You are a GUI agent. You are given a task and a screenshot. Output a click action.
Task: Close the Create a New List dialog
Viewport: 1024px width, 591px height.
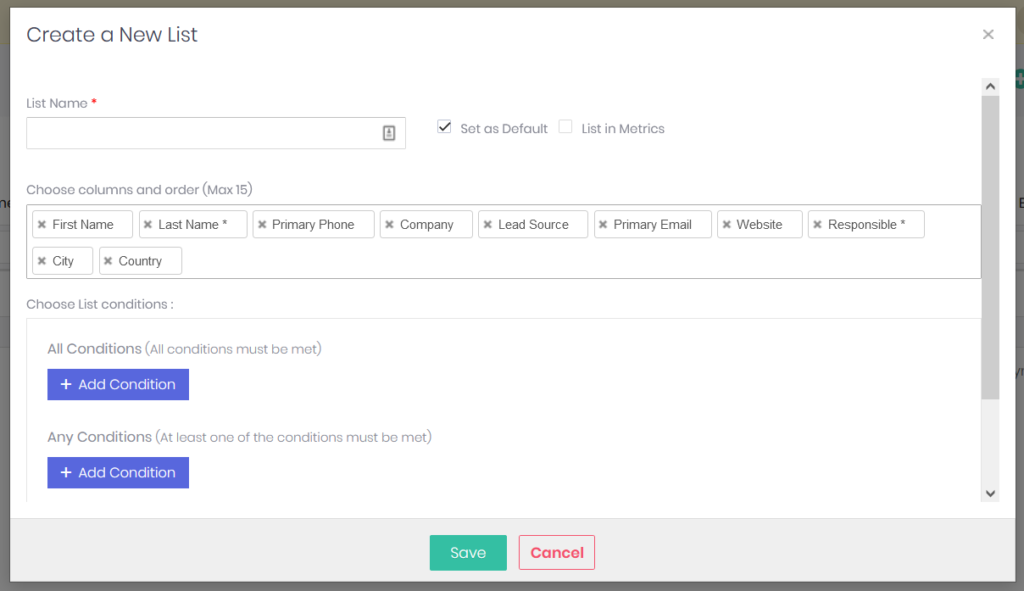[988, 35]
